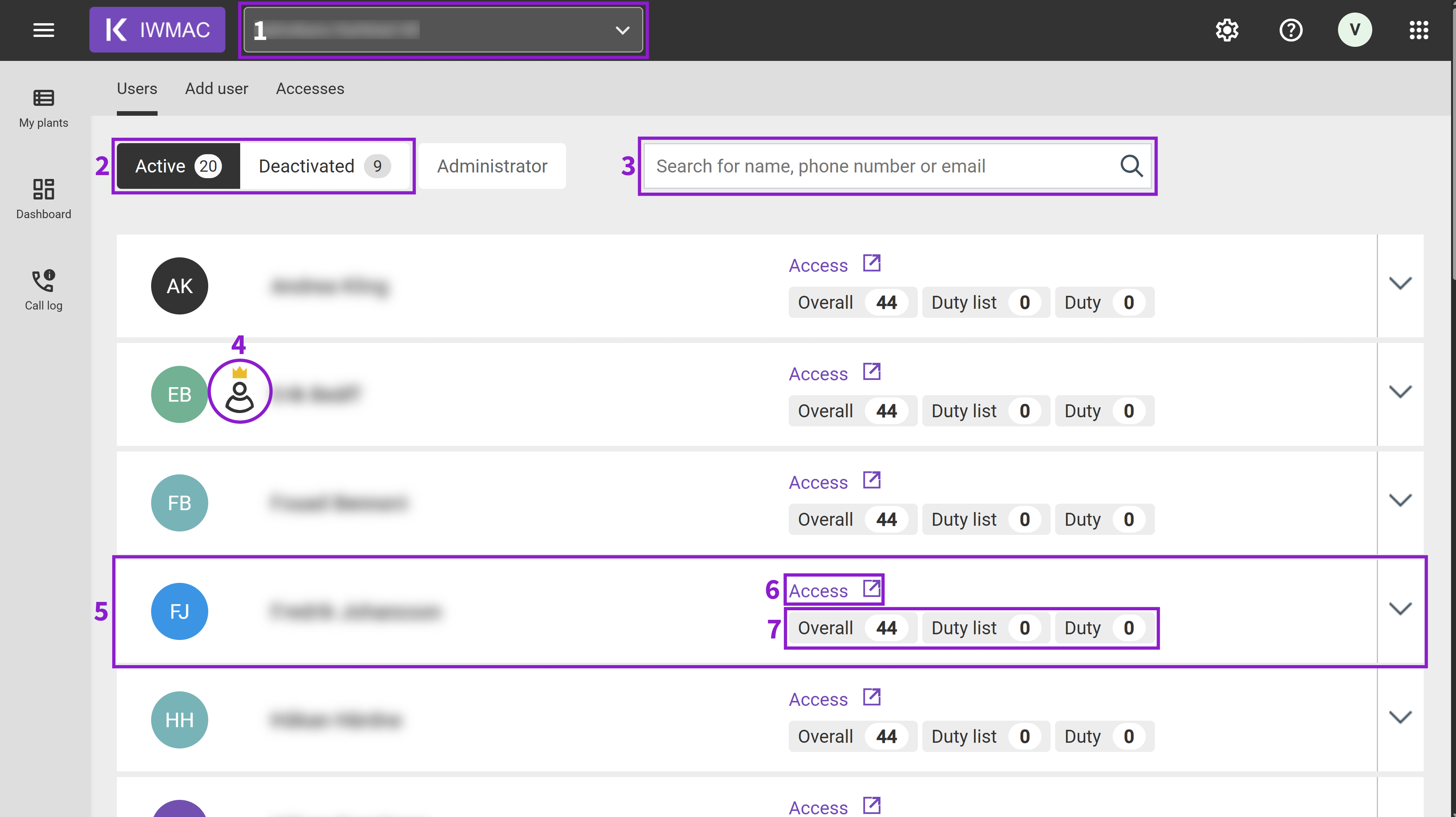
Task: Click the FJ user avatar
Action: click(x=179, y=612)
